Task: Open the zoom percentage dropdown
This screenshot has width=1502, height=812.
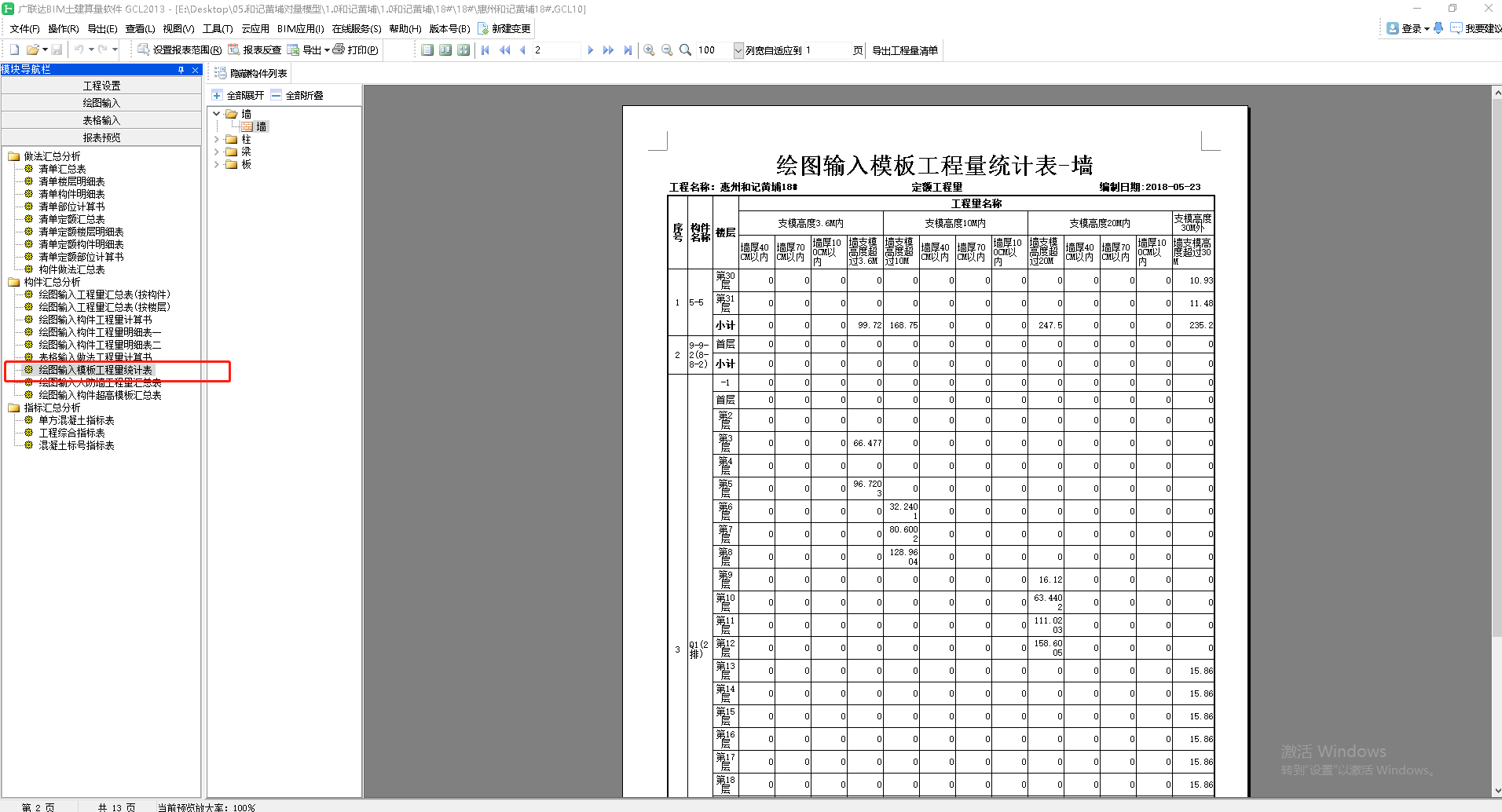Action: click(x=738, y=50)
